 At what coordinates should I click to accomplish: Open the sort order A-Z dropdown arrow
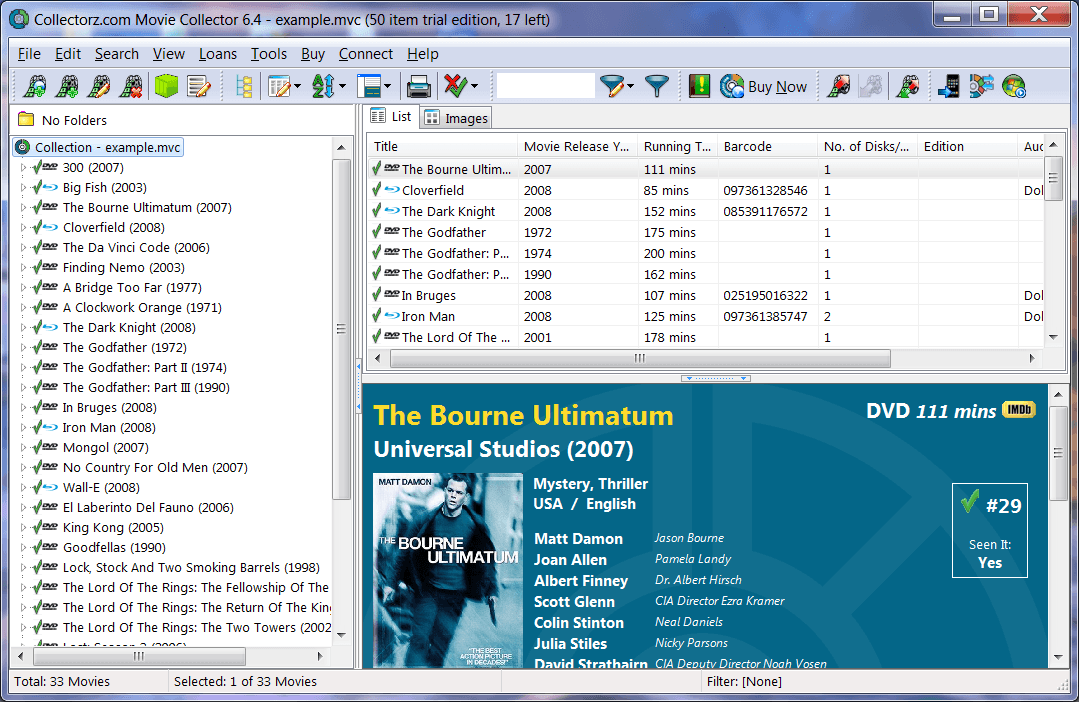point(342,87)
